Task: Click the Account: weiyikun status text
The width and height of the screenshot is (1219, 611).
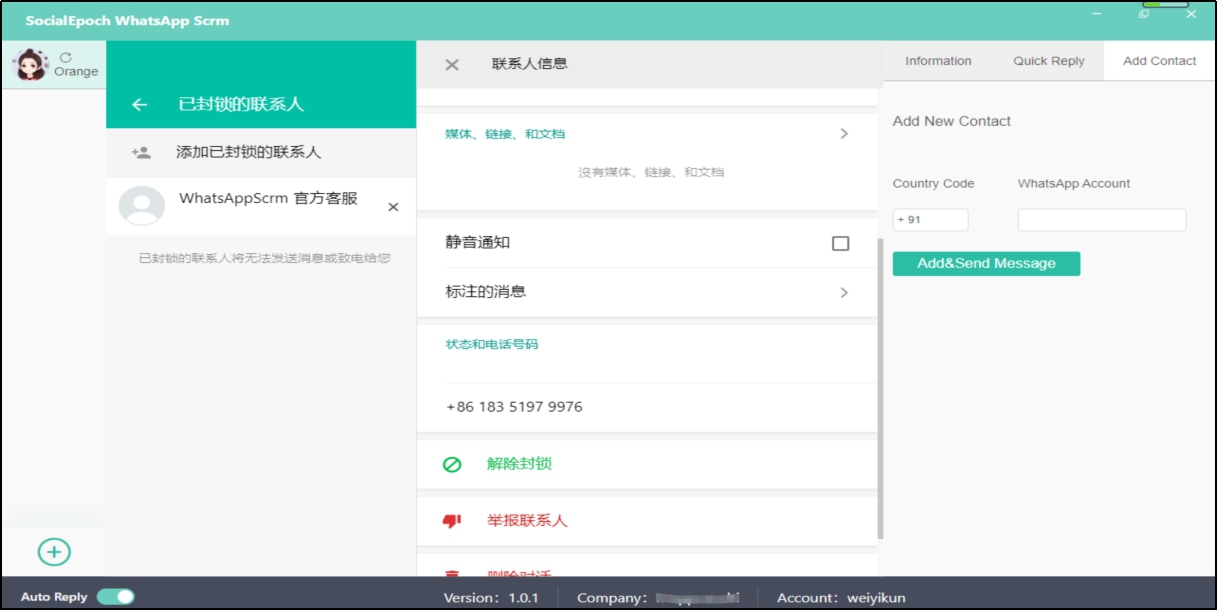Action: [x=841, y=598]
